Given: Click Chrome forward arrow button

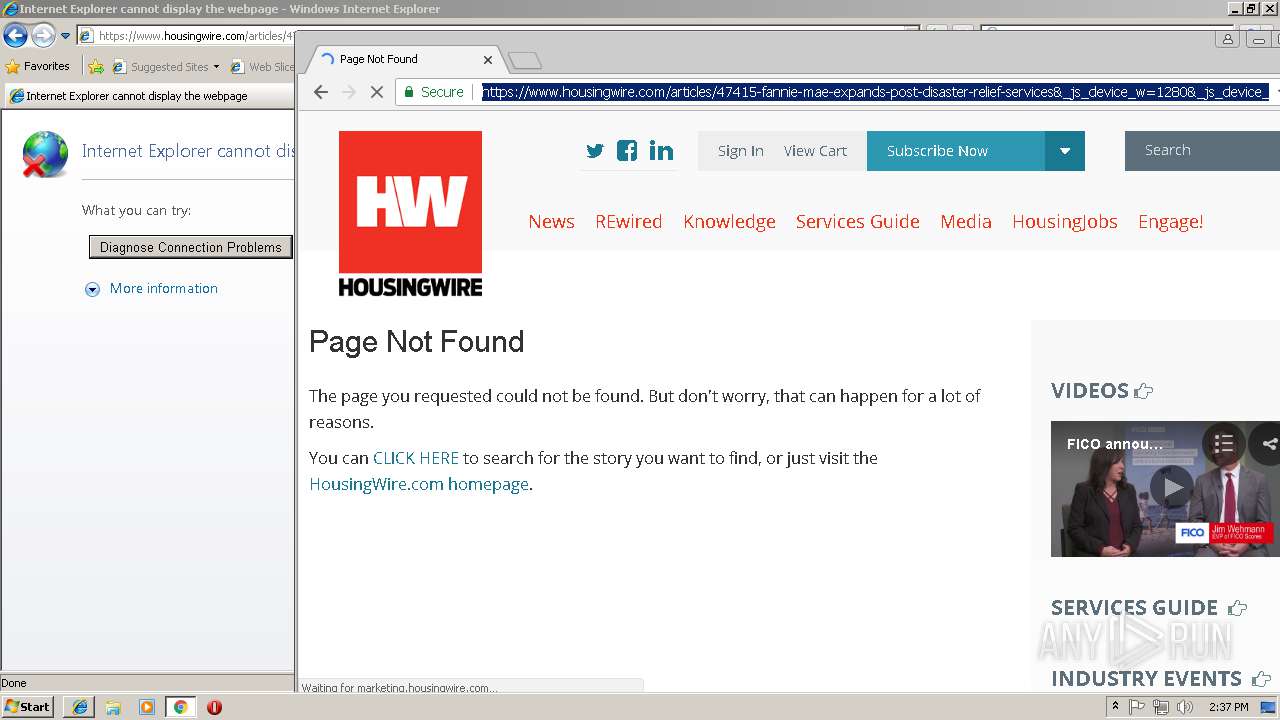Looking at the screenshot, I should coord(349,92).
